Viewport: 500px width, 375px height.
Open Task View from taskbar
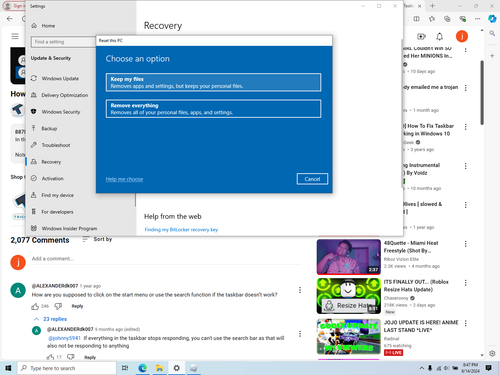tap(125, 368)
